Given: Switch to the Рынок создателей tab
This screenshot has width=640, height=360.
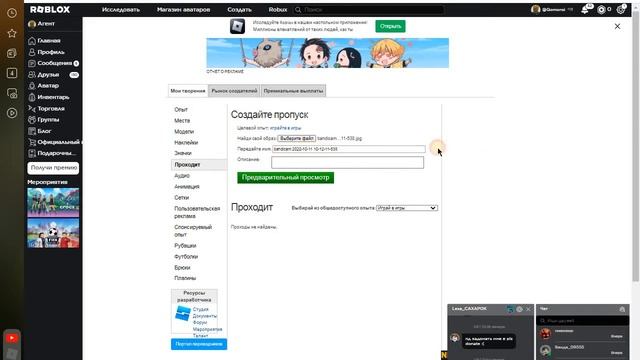Looking at the screenshot, I should point(234,91).
